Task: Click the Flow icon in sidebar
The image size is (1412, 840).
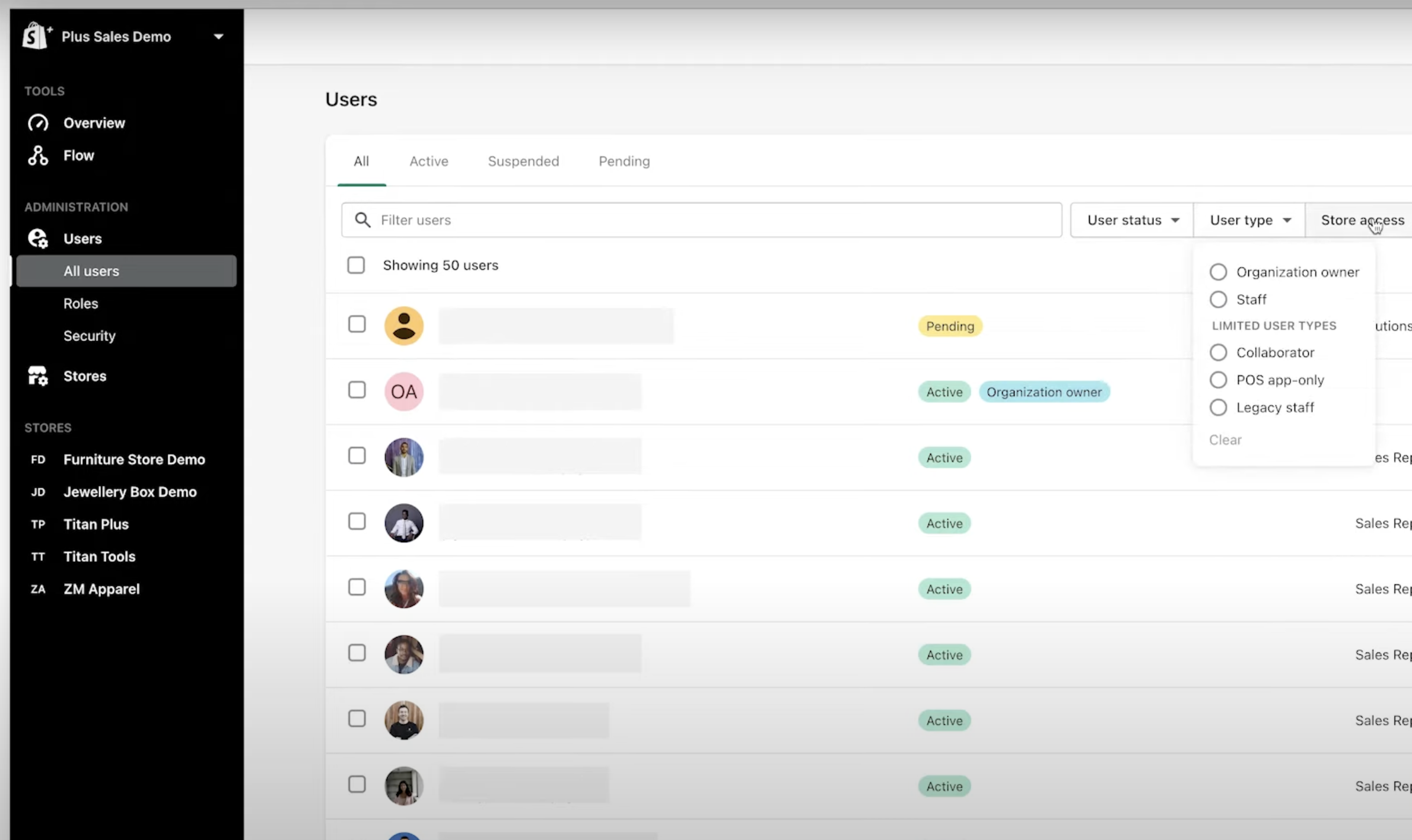Action: (x=38, y=155)
